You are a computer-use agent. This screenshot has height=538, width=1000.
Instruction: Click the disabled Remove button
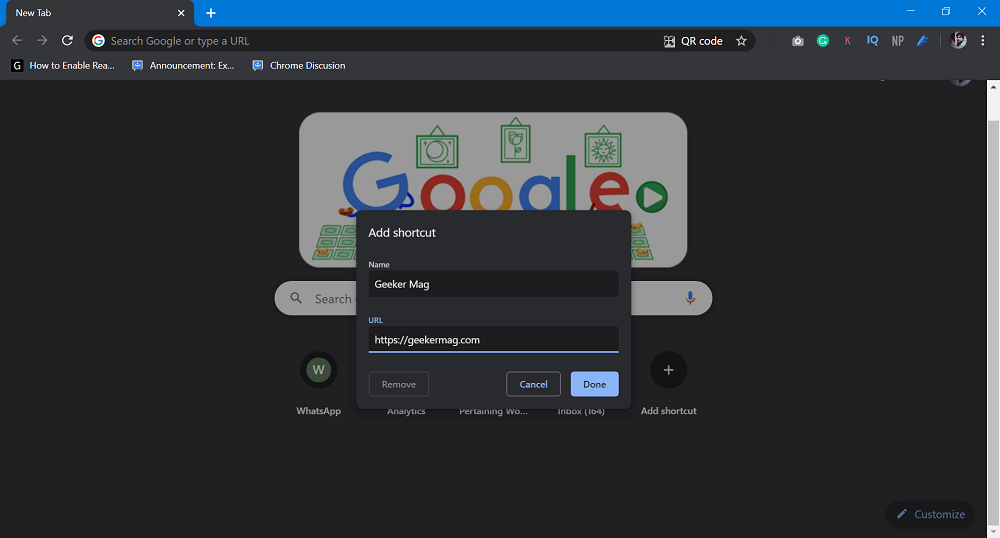click(x=399, y=384)
